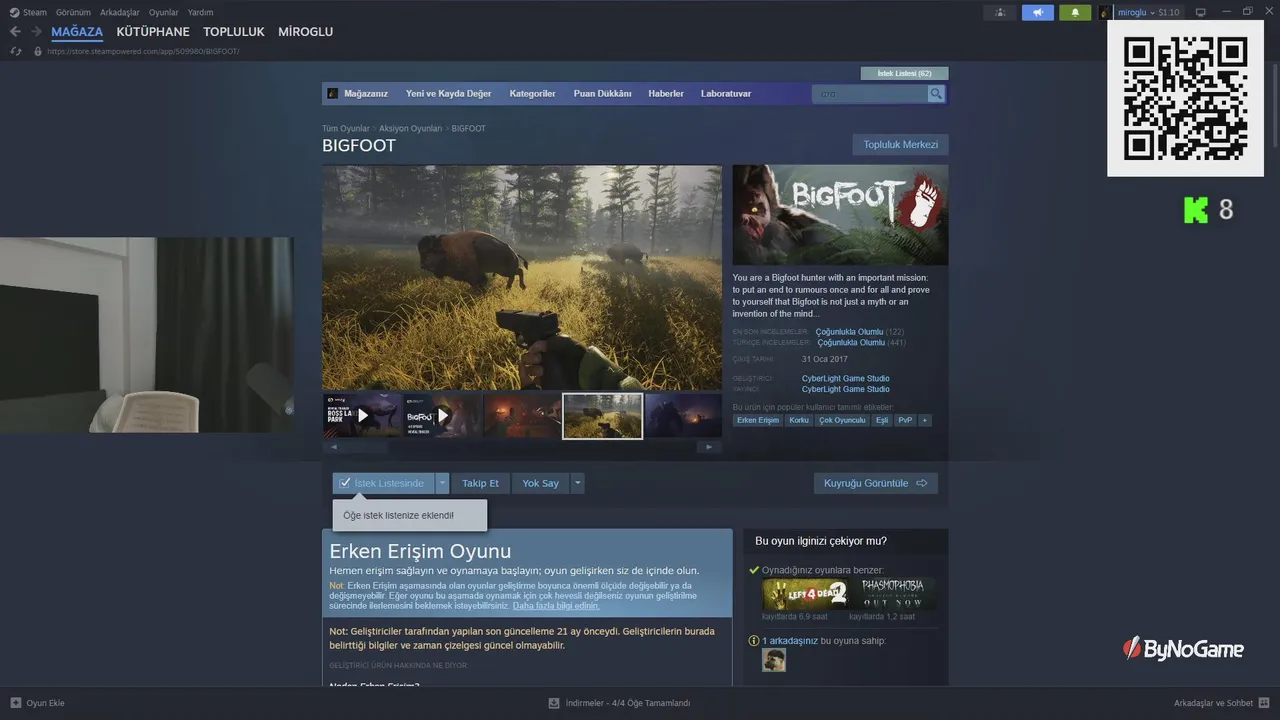The width and height of the screenshot is (1280, 720).
Task: Switch to the MİROGLU profile tab
Action: click(x=306, y=32)
